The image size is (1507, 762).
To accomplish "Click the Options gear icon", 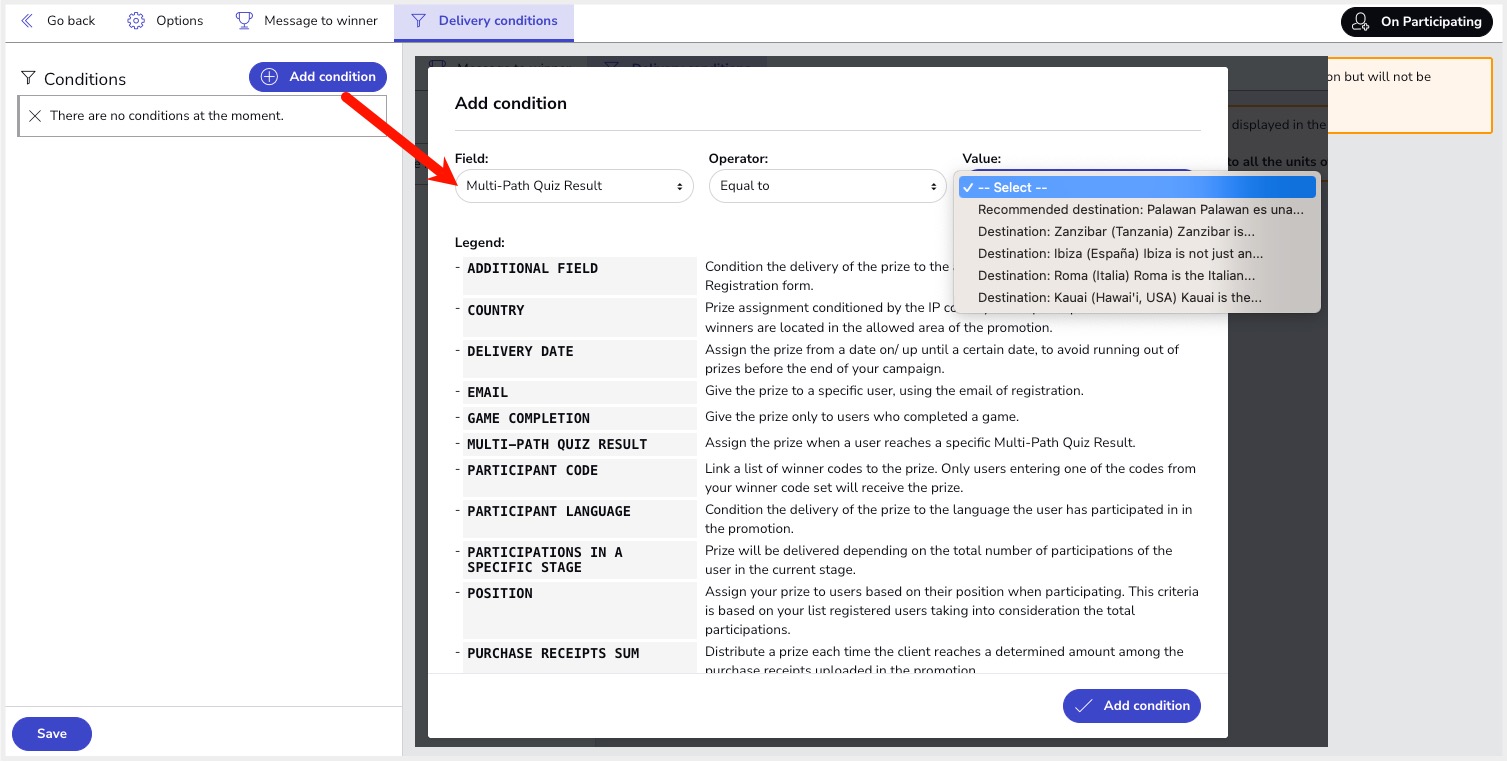I will tap(136, 21).
